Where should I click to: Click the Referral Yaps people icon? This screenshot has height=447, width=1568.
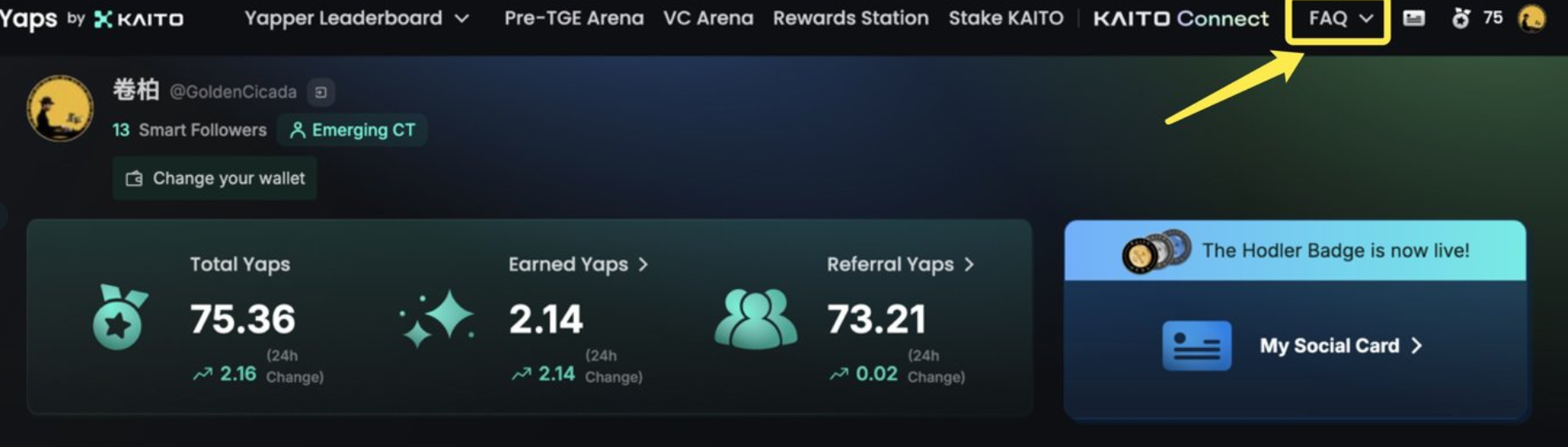point(755,319)
